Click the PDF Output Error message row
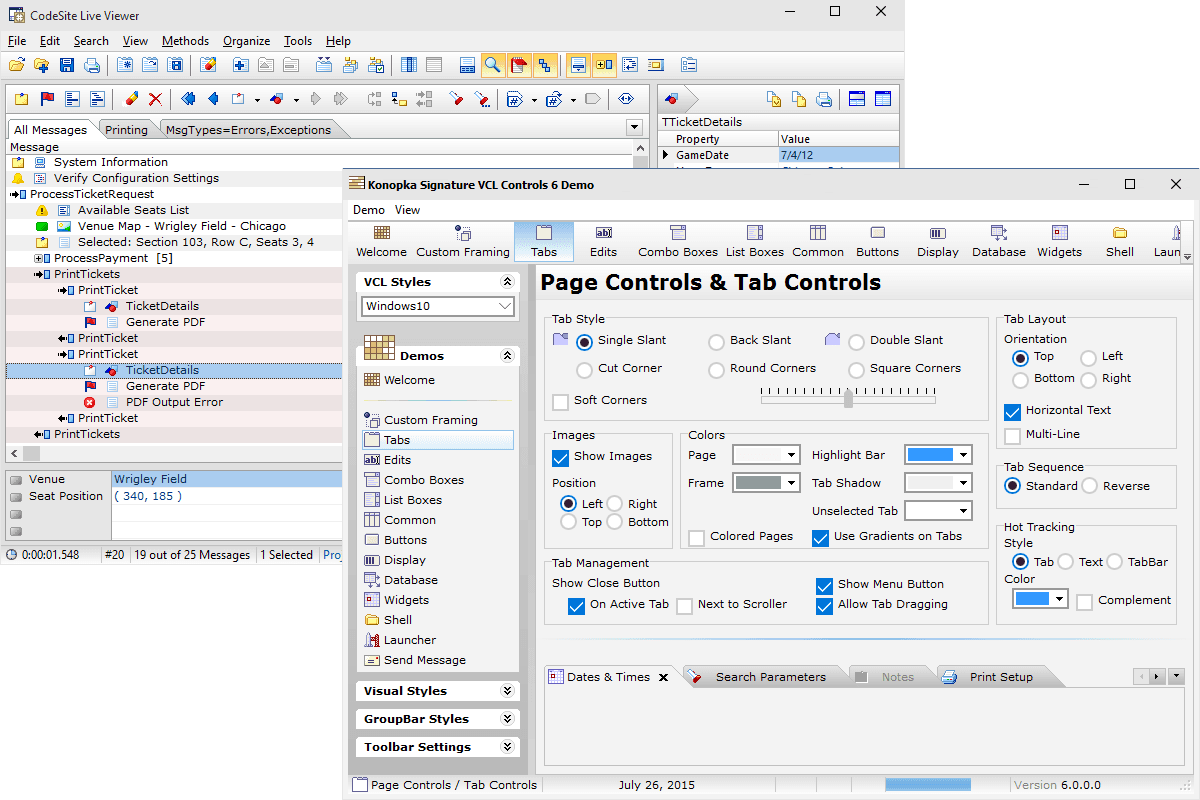The image size is (1200, 800). [174, 402]
